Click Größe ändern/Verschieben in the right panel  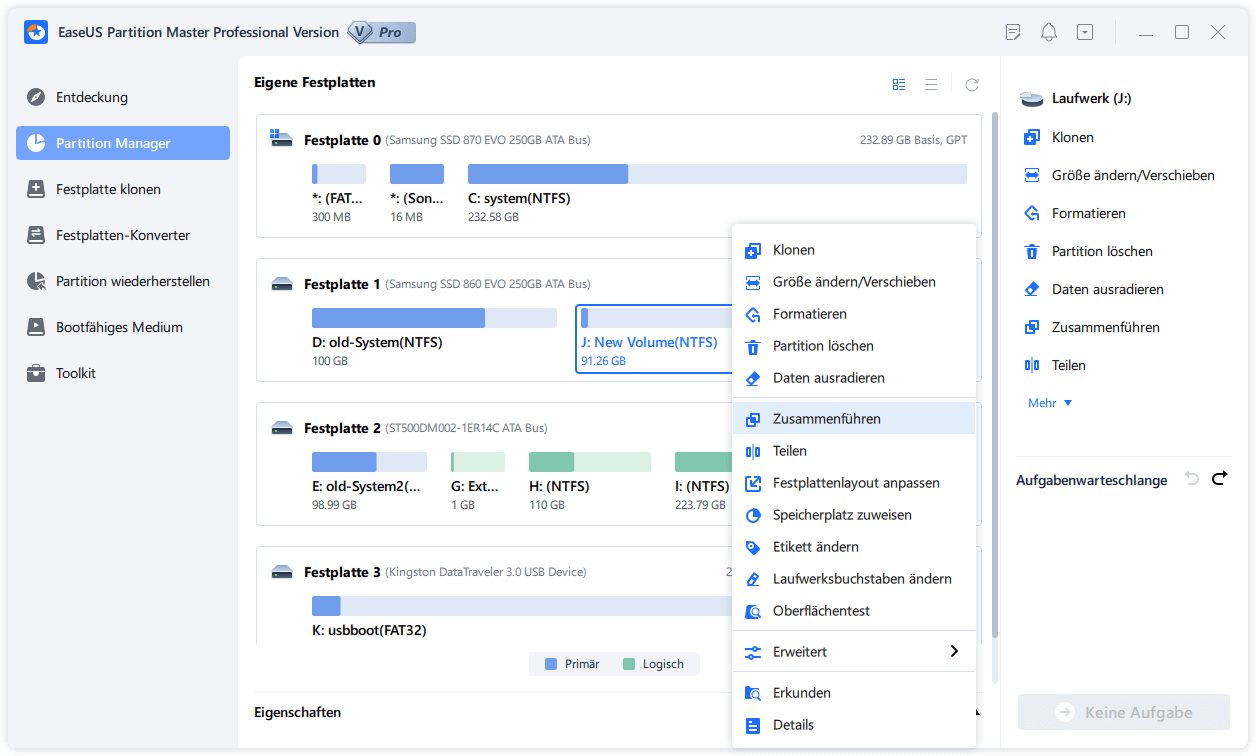1119,175
